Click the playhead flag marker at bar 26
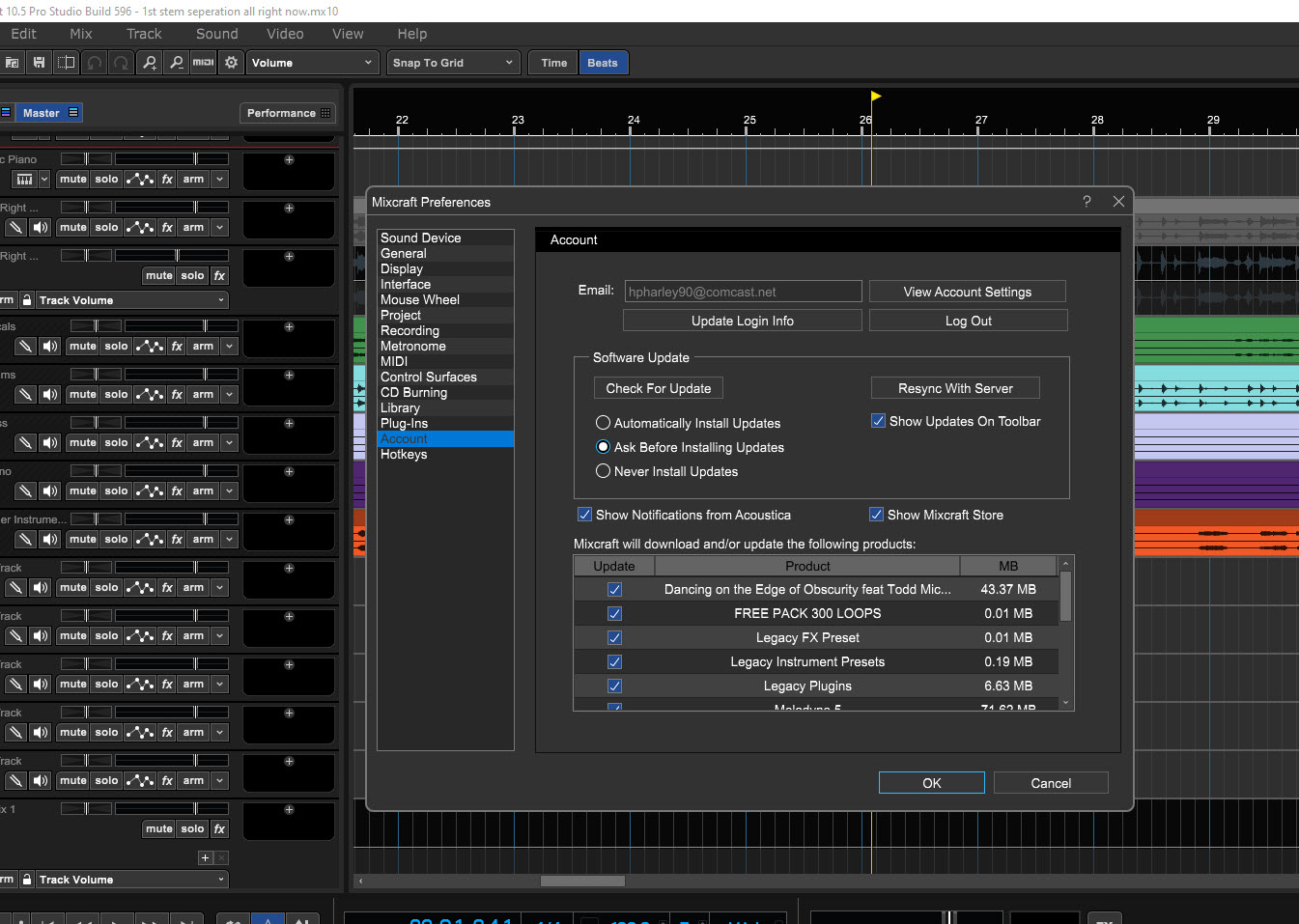 coord(875,96)
